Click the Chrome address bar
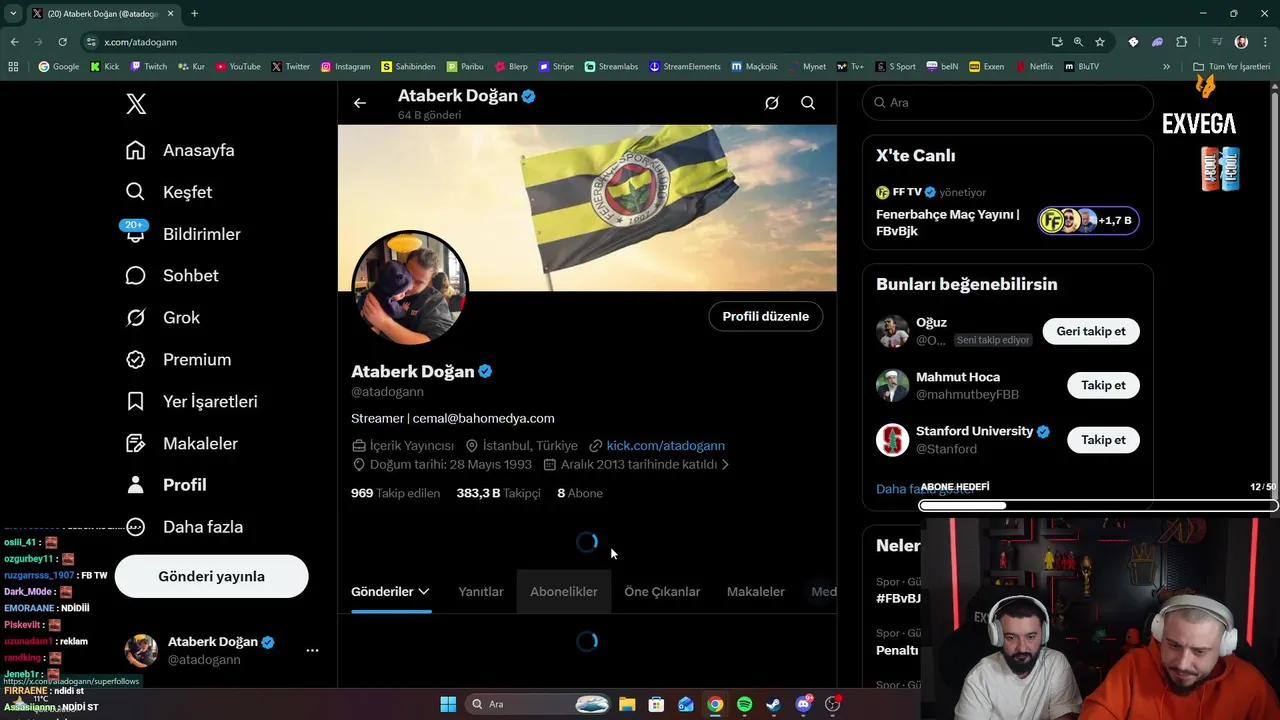Viewport: 1280px width, 720px height. 560,42
